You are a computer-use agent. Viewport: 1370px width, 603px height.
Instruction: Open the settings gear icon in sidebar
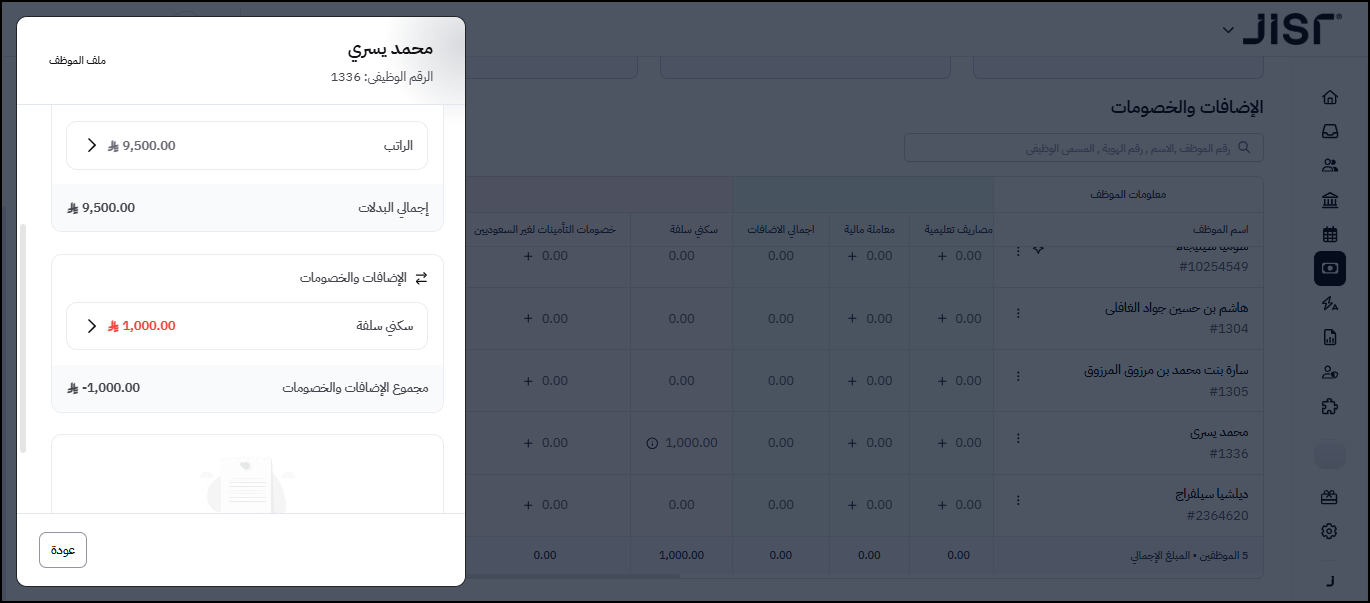point(1329,531)
